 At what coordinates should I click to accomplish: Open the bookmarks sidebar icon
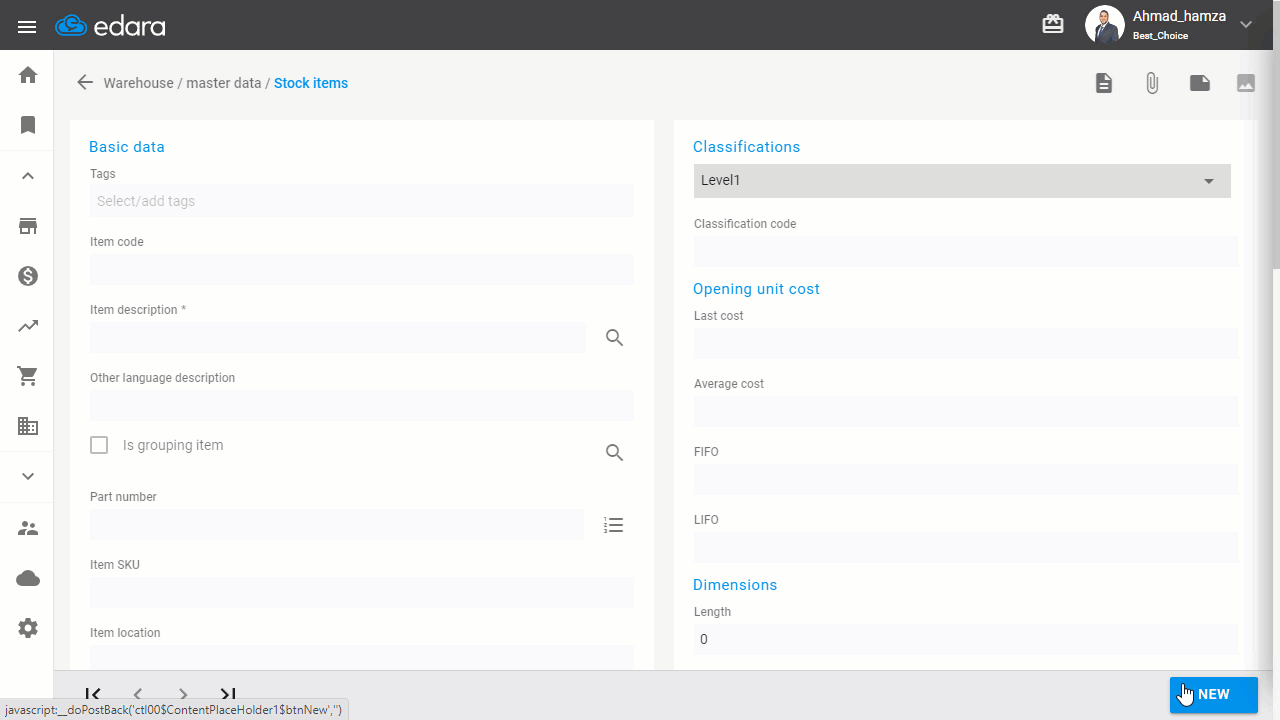[x=28, y=125]
